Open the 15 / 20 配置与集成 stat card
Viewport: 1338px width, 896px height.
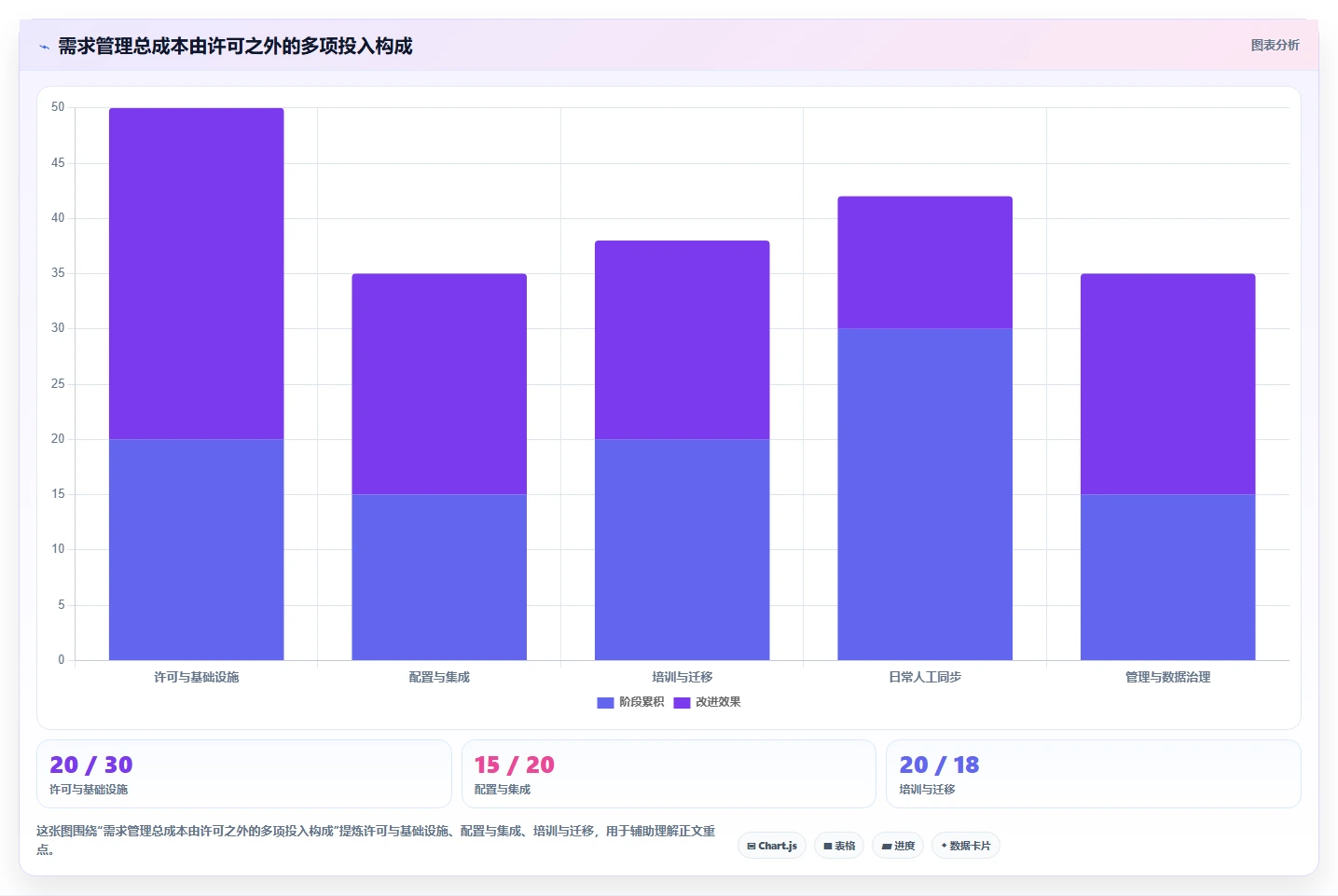pyautogui.click(x=669, y=774)
